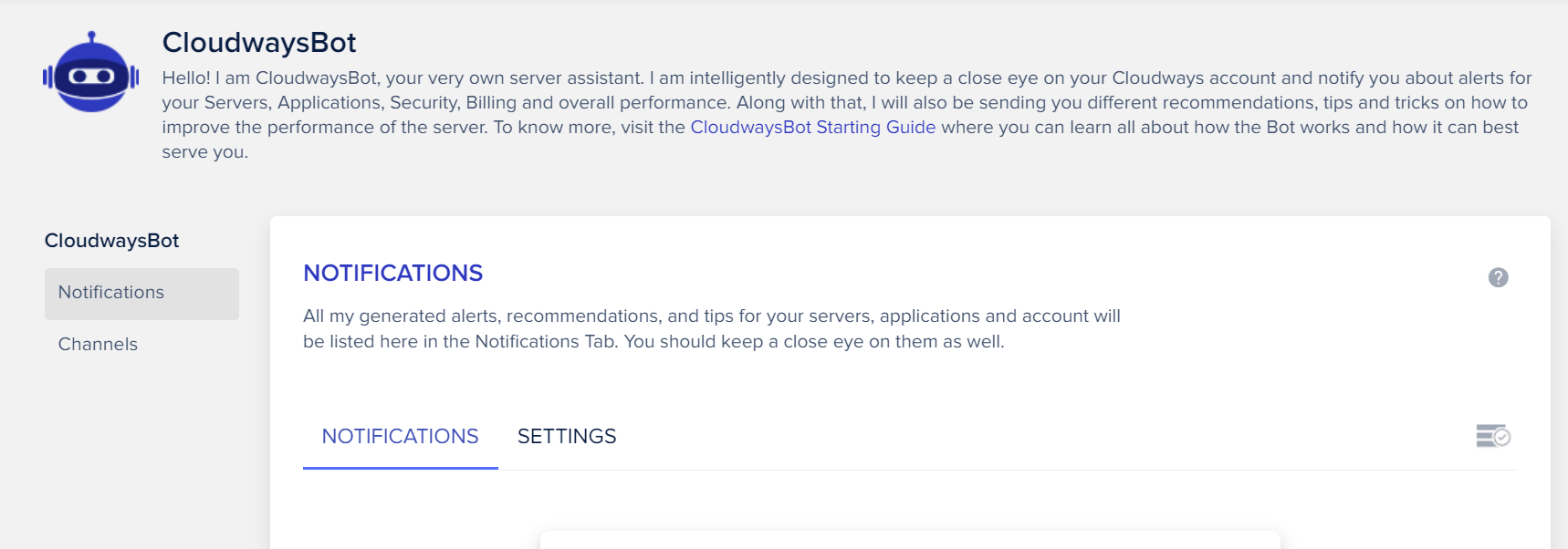Click the blue NOTIFICATIONS section heading
Screen dimensions: 1568x549
392,273
